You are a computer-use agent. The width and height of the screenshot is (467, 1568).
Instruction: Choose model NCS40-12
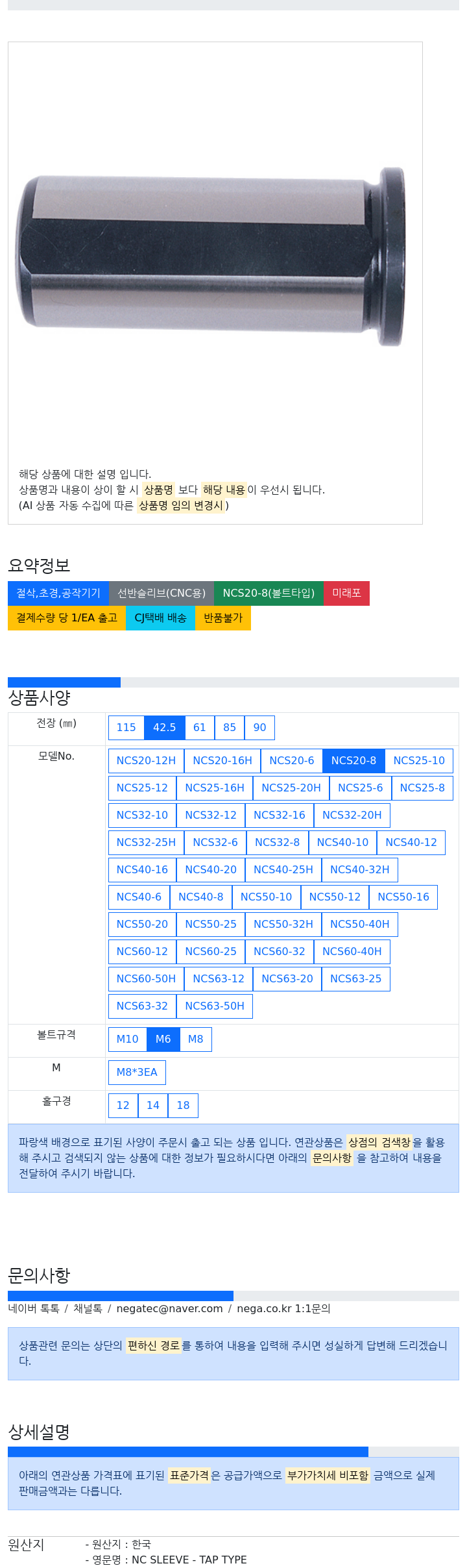click(411, 843)
